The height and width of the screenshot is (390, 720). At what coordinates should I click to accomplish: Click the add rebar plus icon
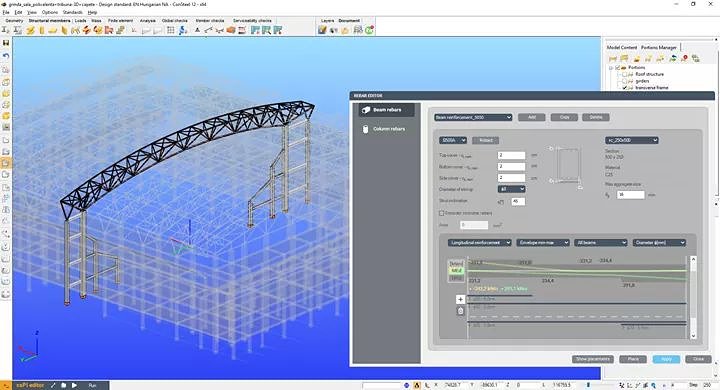pyautogui.click(x=461, y=300)
